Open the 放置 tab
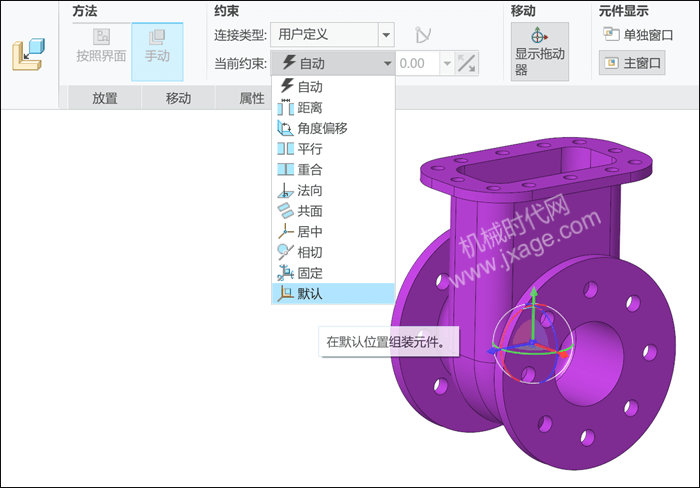 [104, 98]
